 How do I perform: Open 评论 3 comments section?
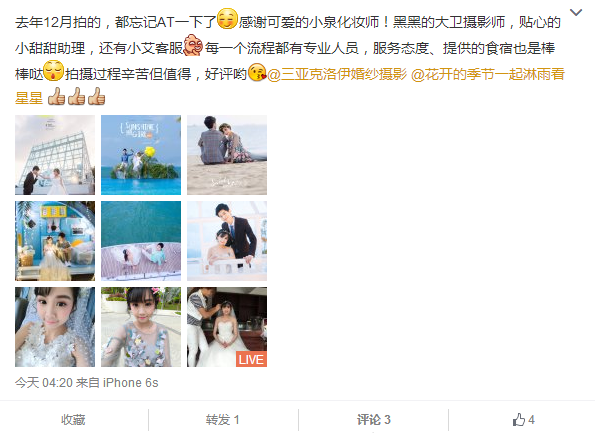373,420
